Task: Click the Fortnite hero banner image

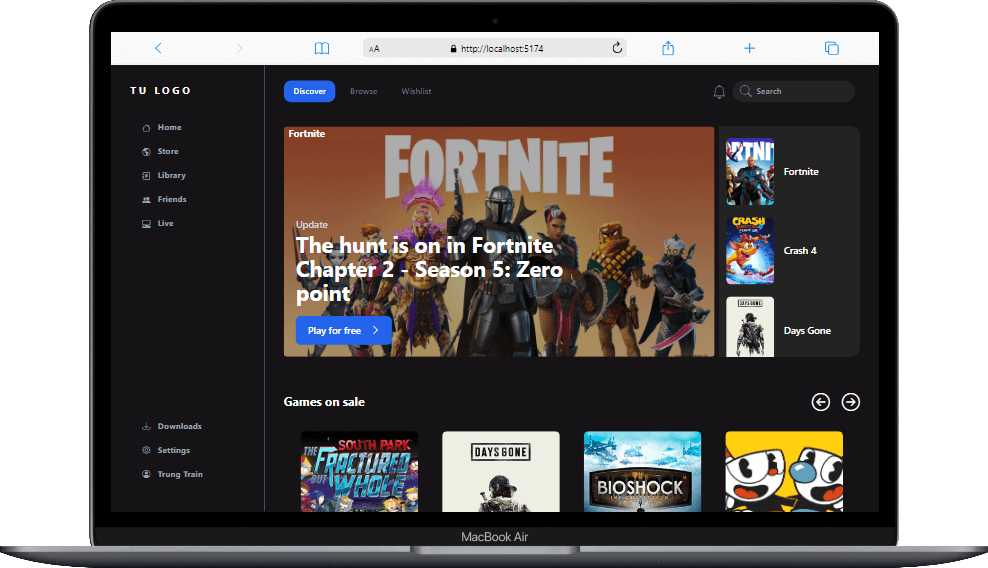Action: click(498, 241)
